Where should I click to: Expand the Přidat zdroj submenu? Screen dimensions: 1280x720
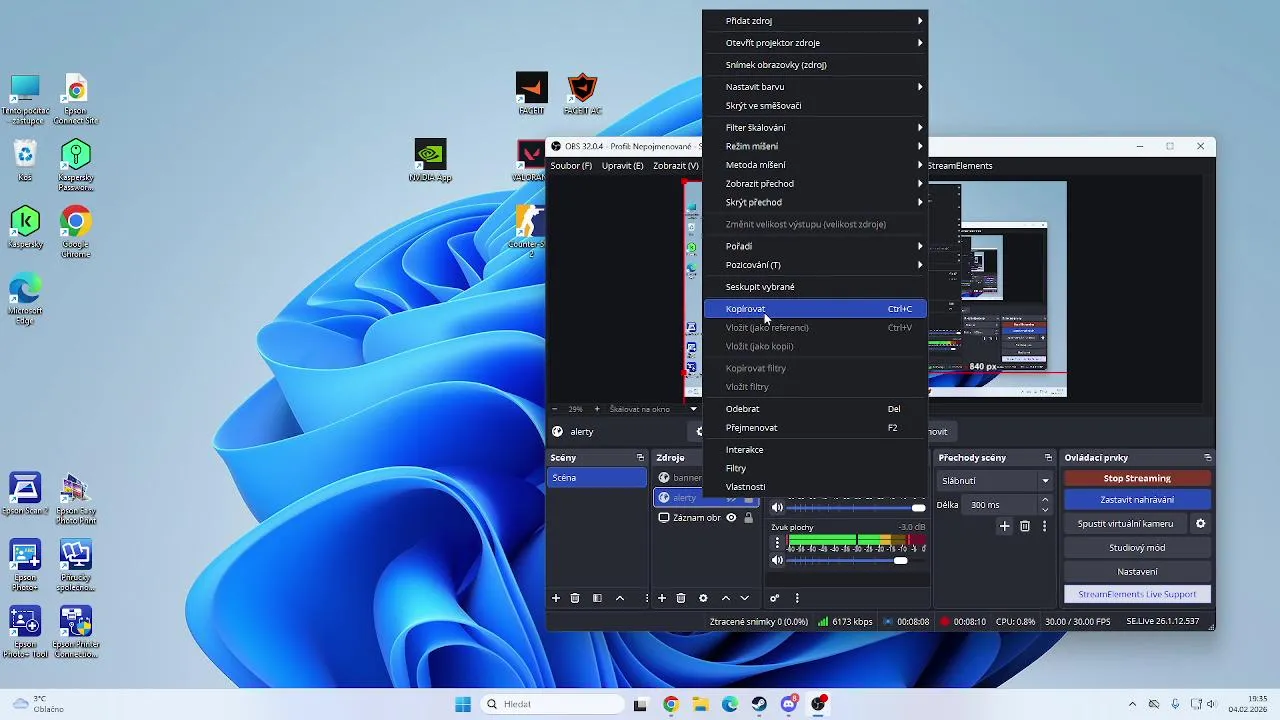tap(816, 21)
